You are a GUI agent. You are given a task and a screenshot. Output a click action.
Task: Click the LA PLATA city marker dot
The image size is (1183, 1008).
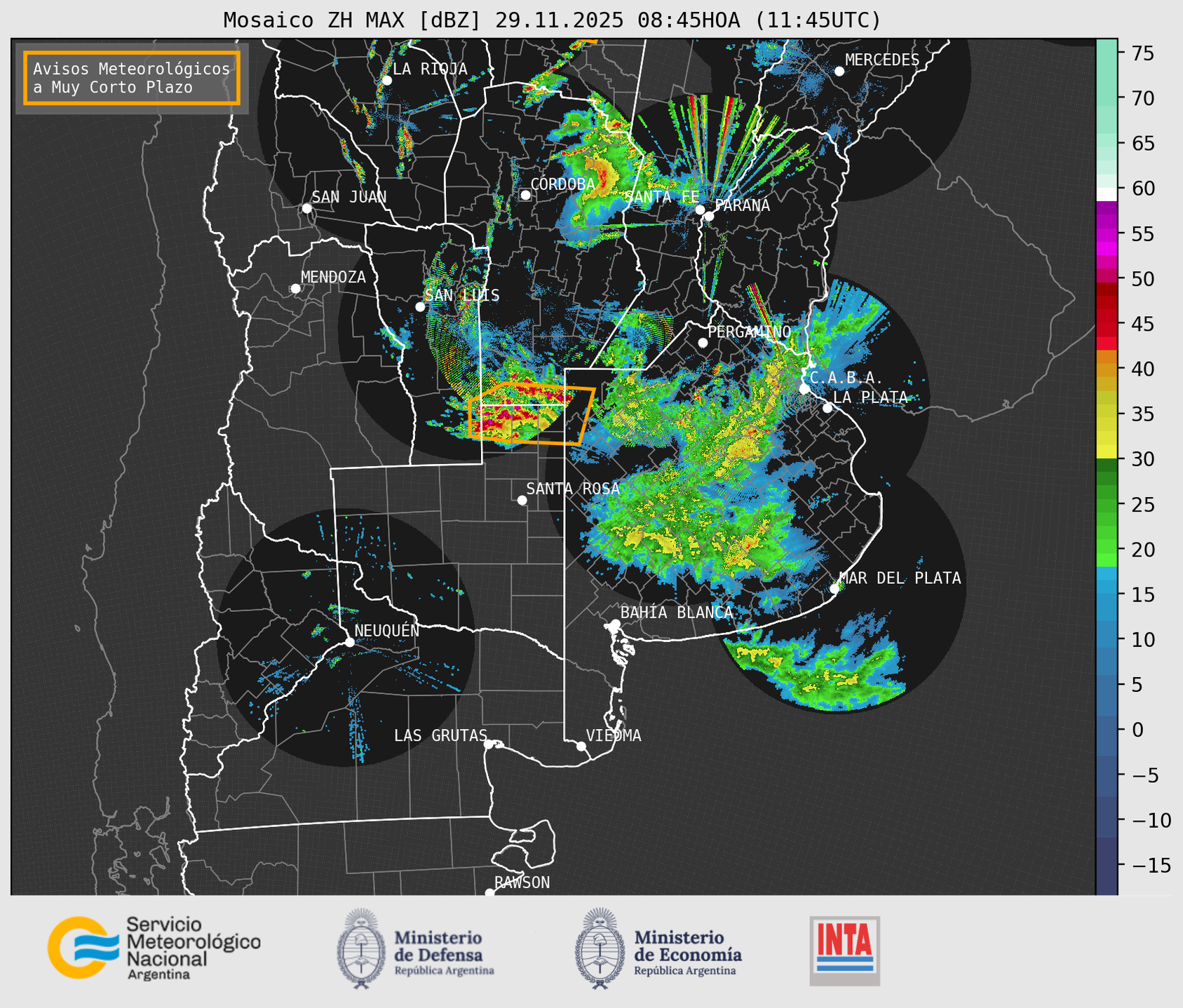827,408
